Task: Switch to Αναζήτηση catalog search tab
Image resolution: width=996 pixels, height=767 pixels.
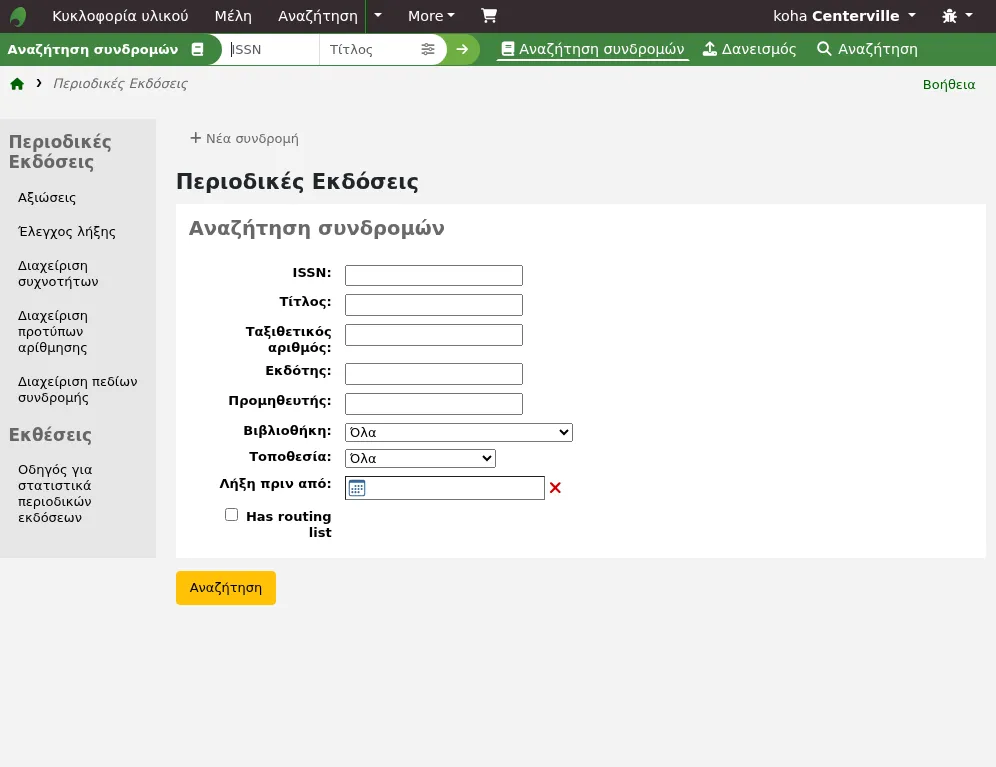Action: (867, 50)
